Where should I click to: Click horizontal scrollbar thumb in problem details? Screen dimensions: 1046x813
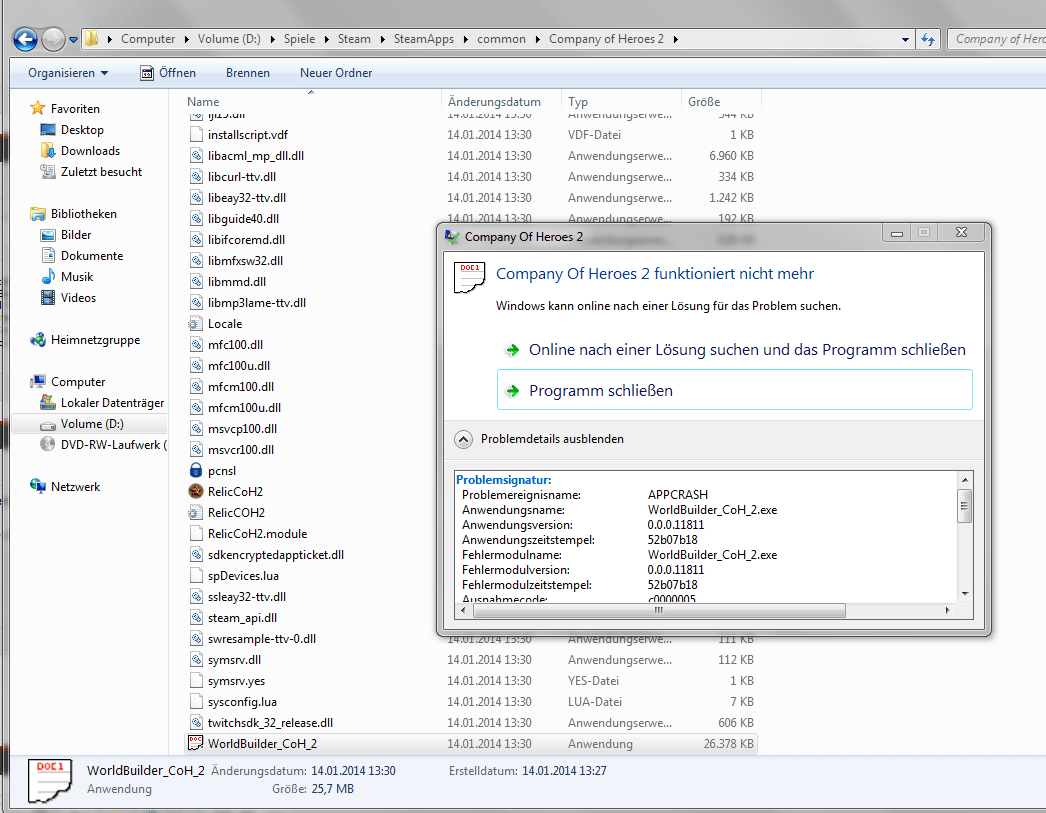(x=658, y=610)
